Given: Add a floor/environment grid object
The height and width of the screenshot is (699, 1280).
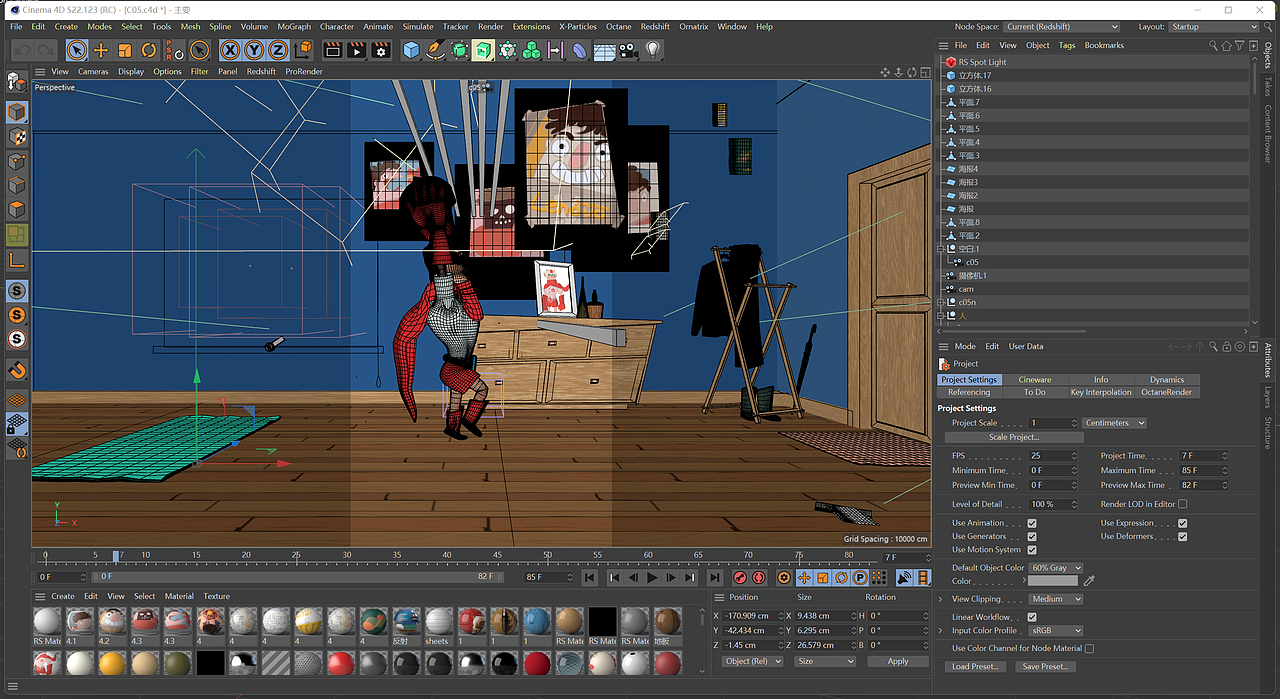Looking at the screenshot, I should (605, 50).
